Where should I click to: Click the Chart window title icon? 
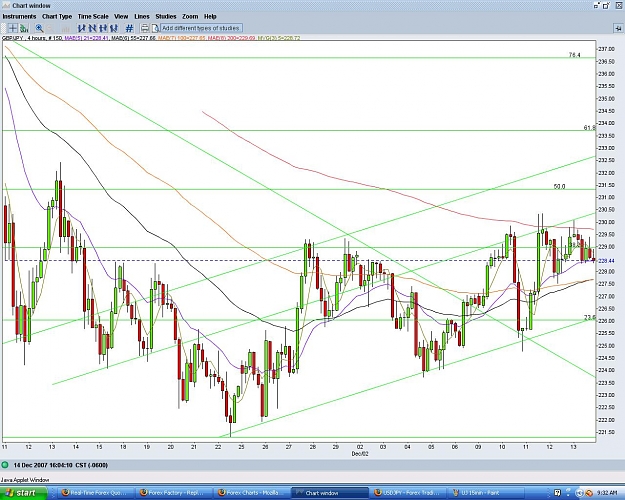6,6
